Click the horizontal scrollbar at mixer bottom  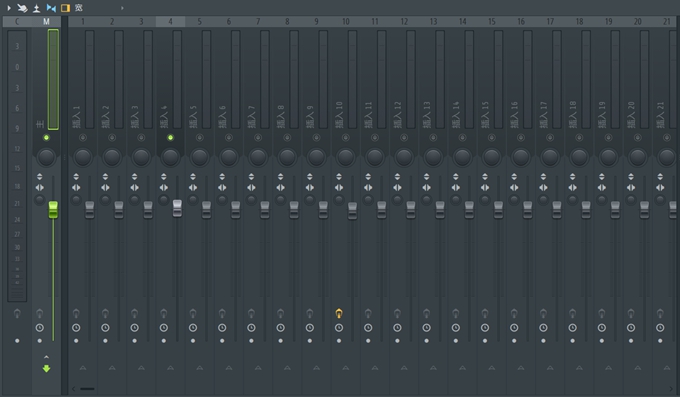[87, 389]
